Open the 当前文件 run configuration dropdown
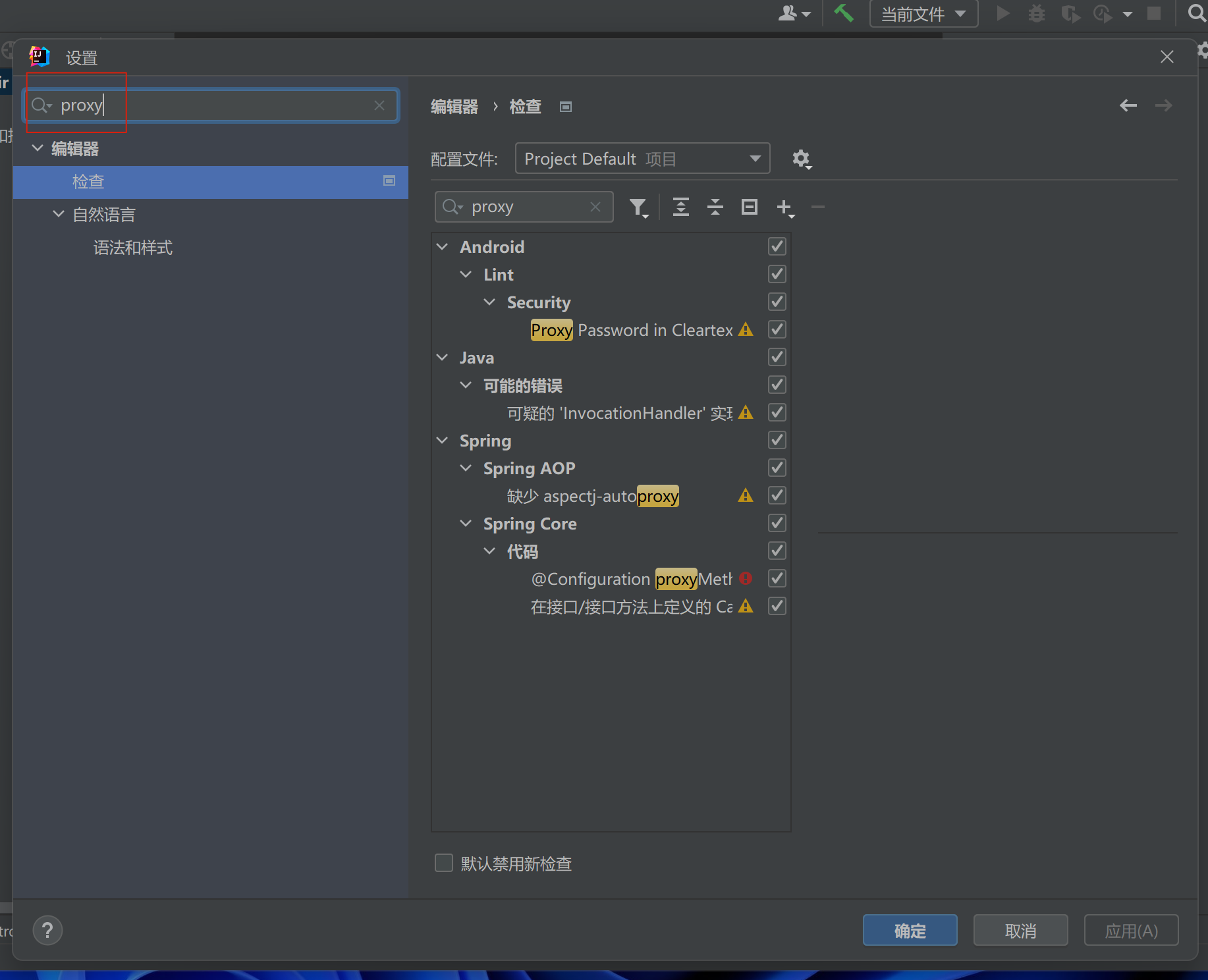This screenshot has height=980, width=1208. pos(923,13)
